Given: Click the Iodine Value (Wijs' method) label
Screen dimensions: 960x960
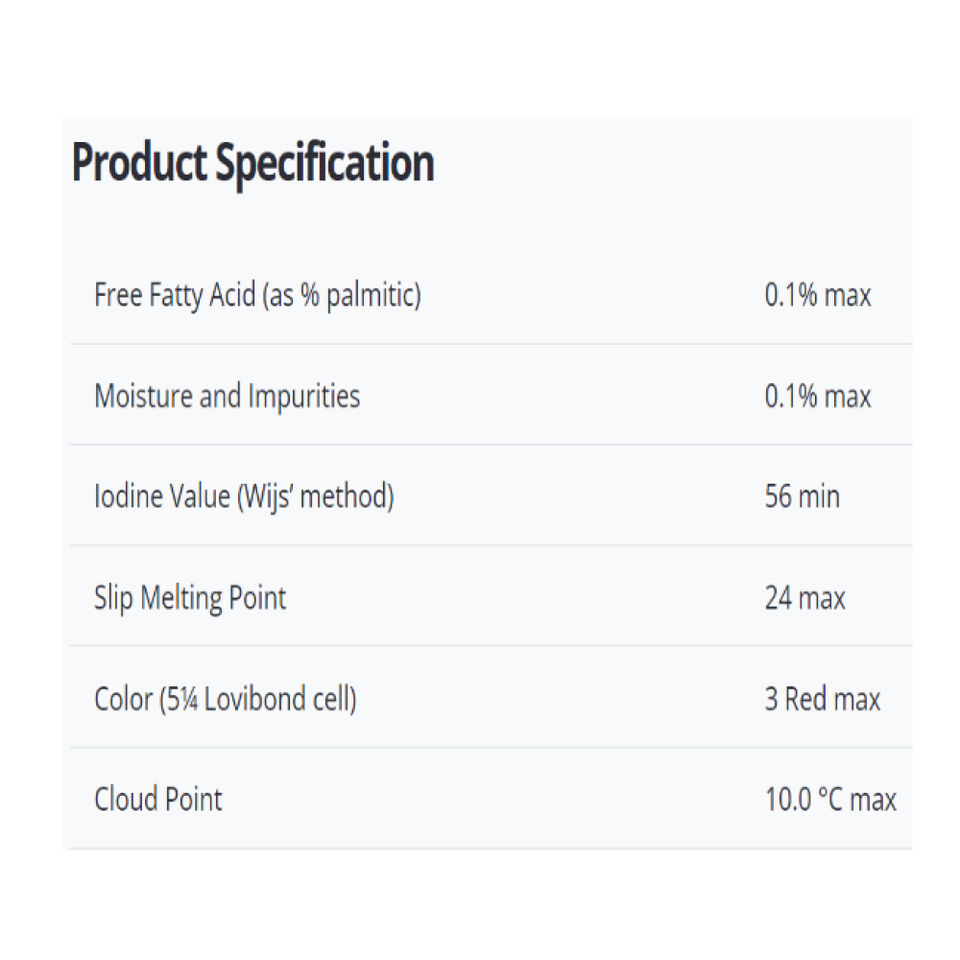Looking at the screenshot, I should coord(244,496).
